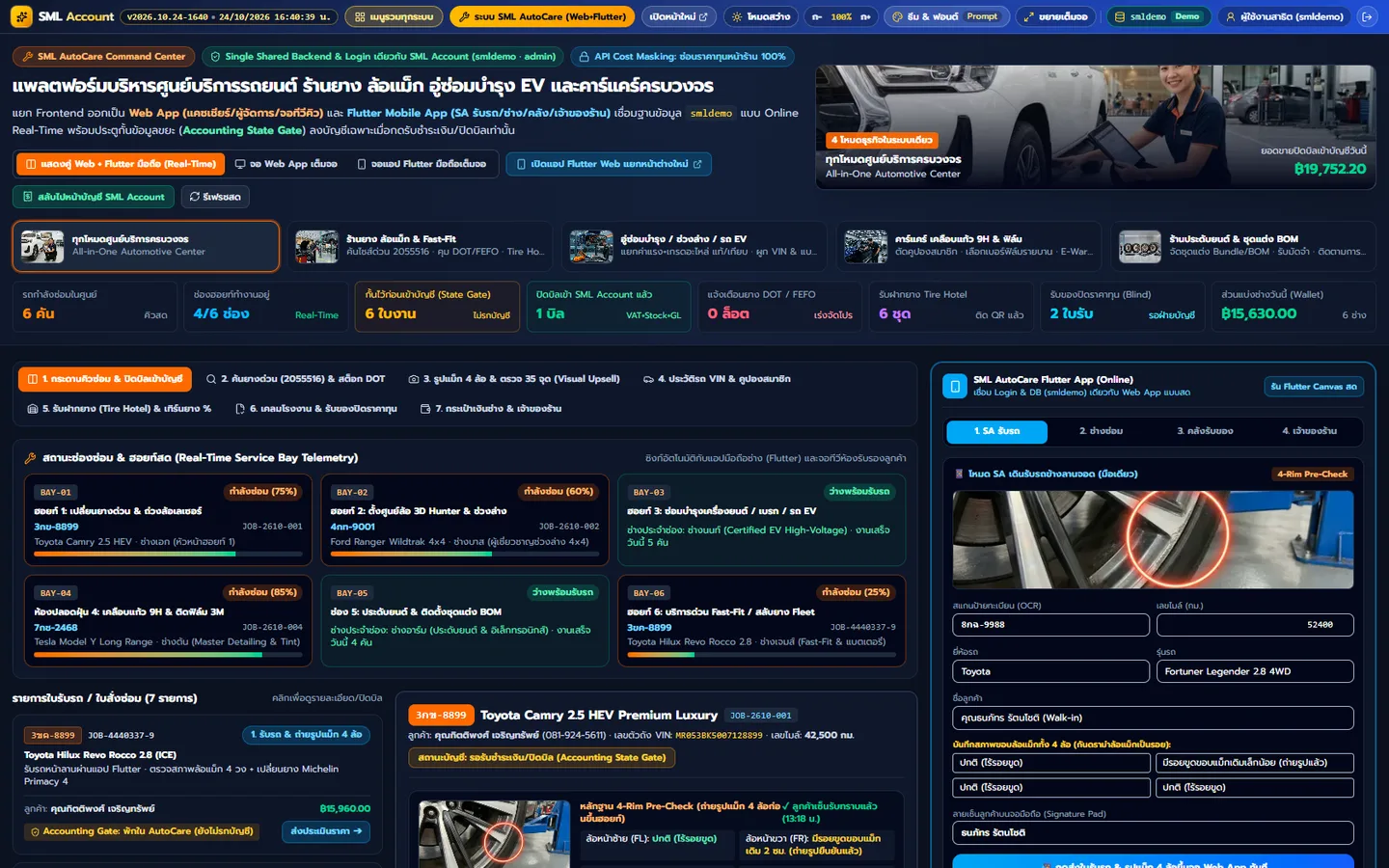Click send quotation arrow button in job list
The height and width of the screenshot is (868, 1389).
click(326, 831)
